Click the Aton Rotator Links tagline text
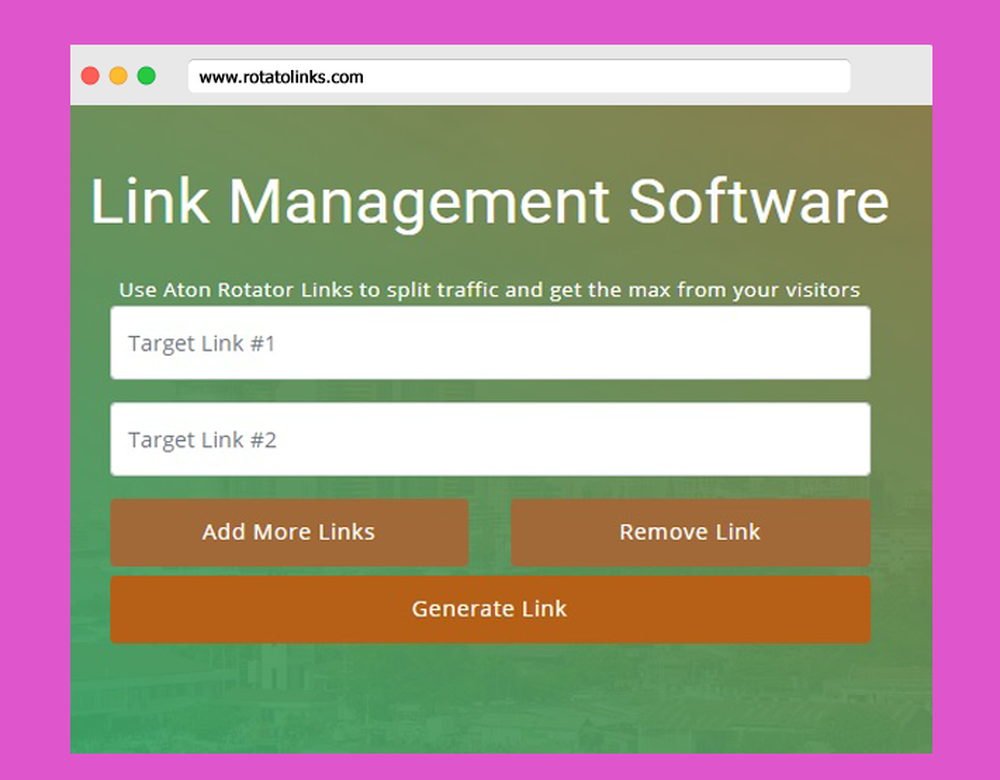Viewport: 1000px width, 780px height. [x=490, y=290]
